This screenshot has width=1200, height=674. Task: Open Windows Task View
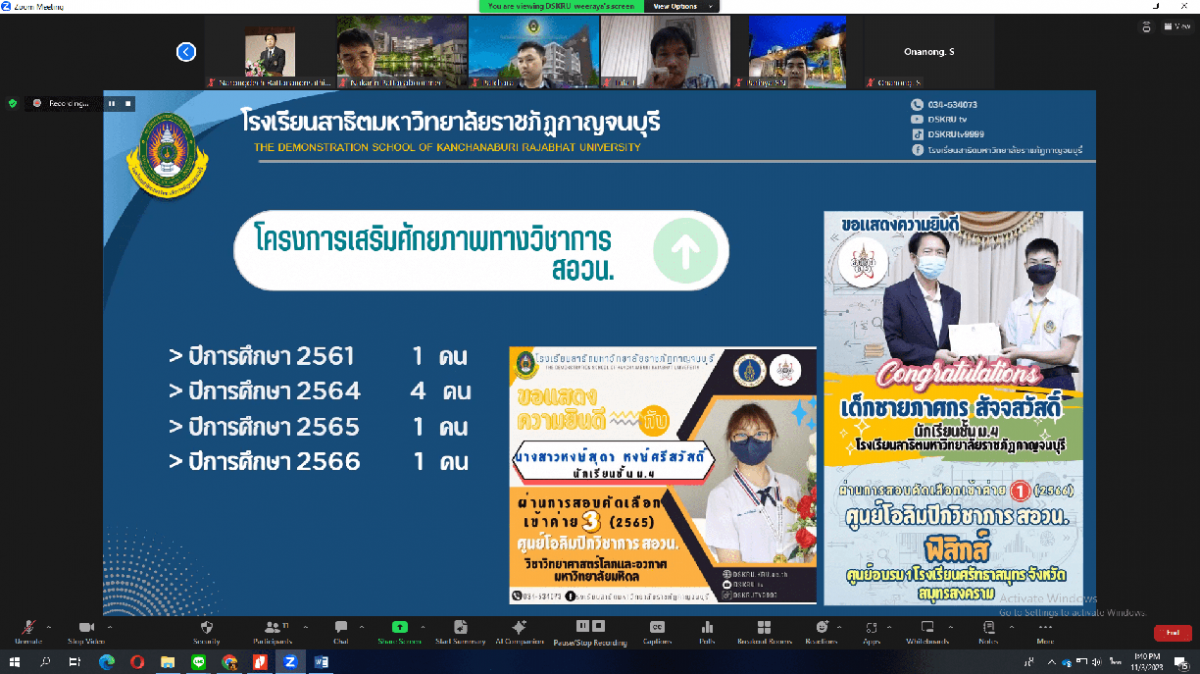click(x=75, y=662)
